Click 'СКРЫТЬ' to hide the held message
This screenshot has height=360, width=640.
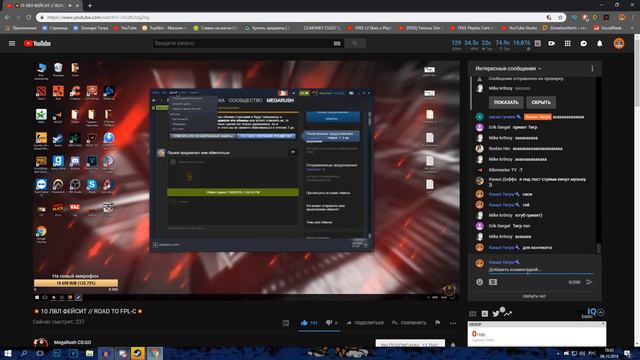pyautogui.click(x=541, y=102)
